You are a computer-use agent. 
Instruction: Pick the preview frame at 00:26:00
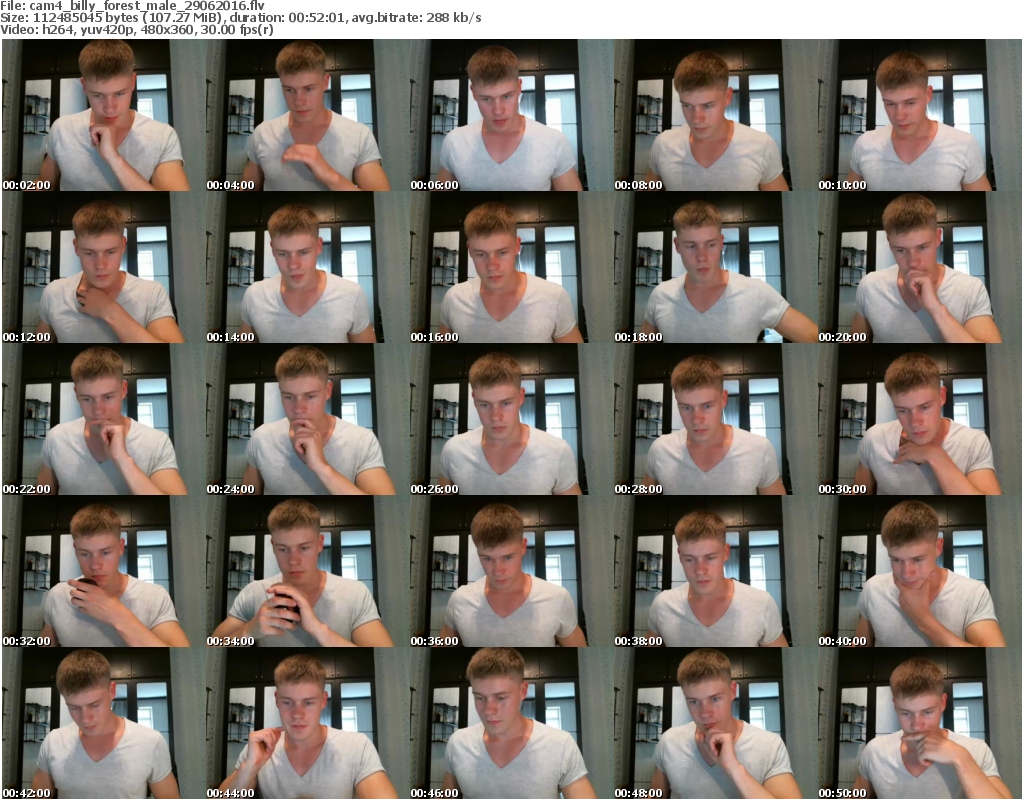point(511,419)
